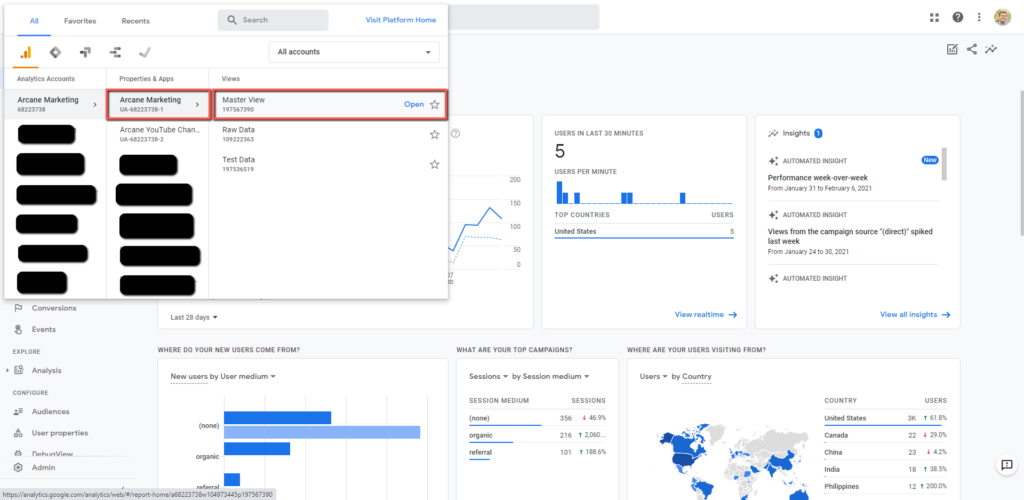This screenshot has width=1024, height=500.
Task: Click the (none) new users bar
Action: [x=278, y=418]
